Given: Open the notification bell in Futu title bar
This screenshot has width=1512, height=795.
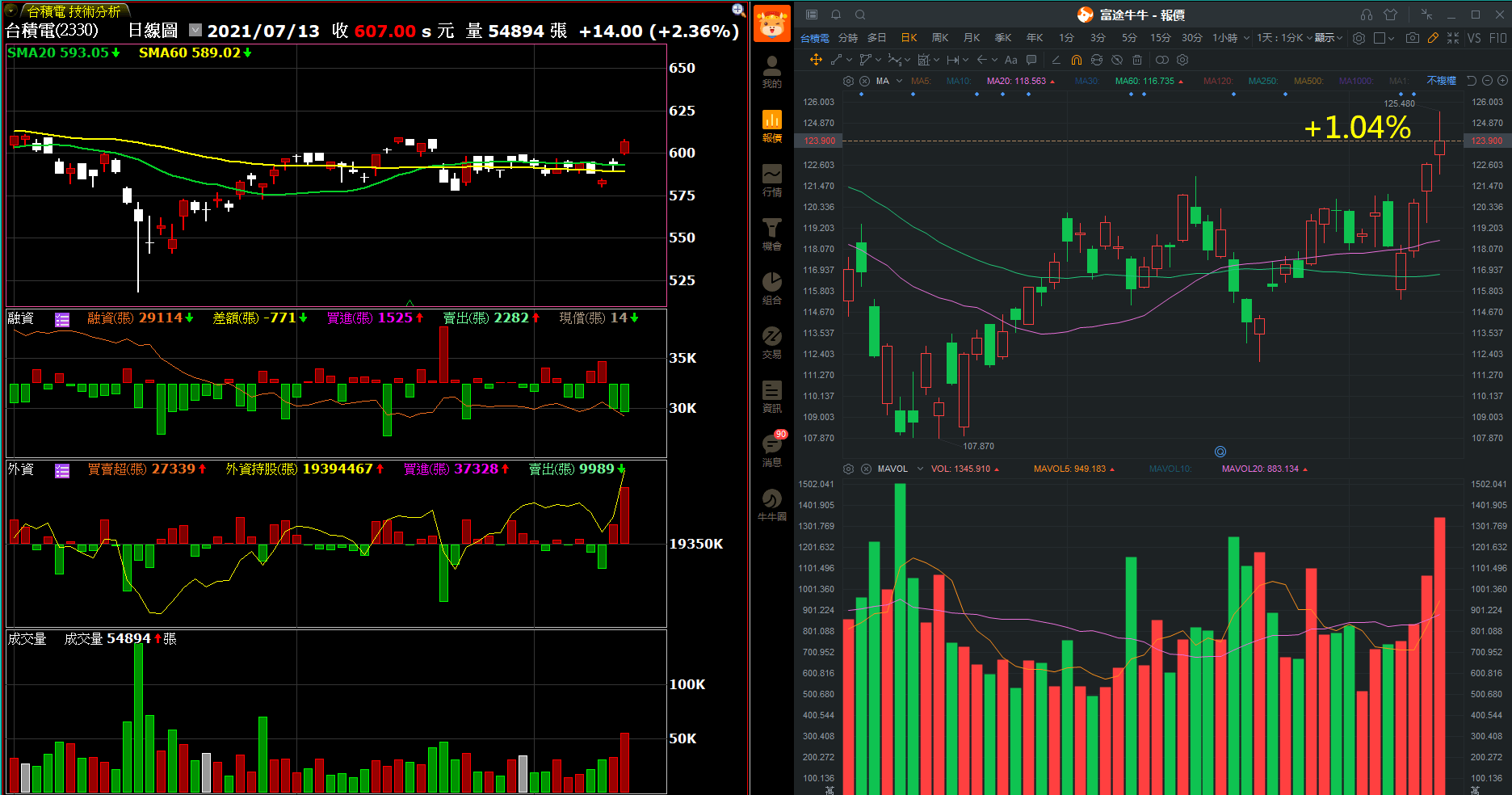Looking at the screenshot, I should tap(836, 15).
